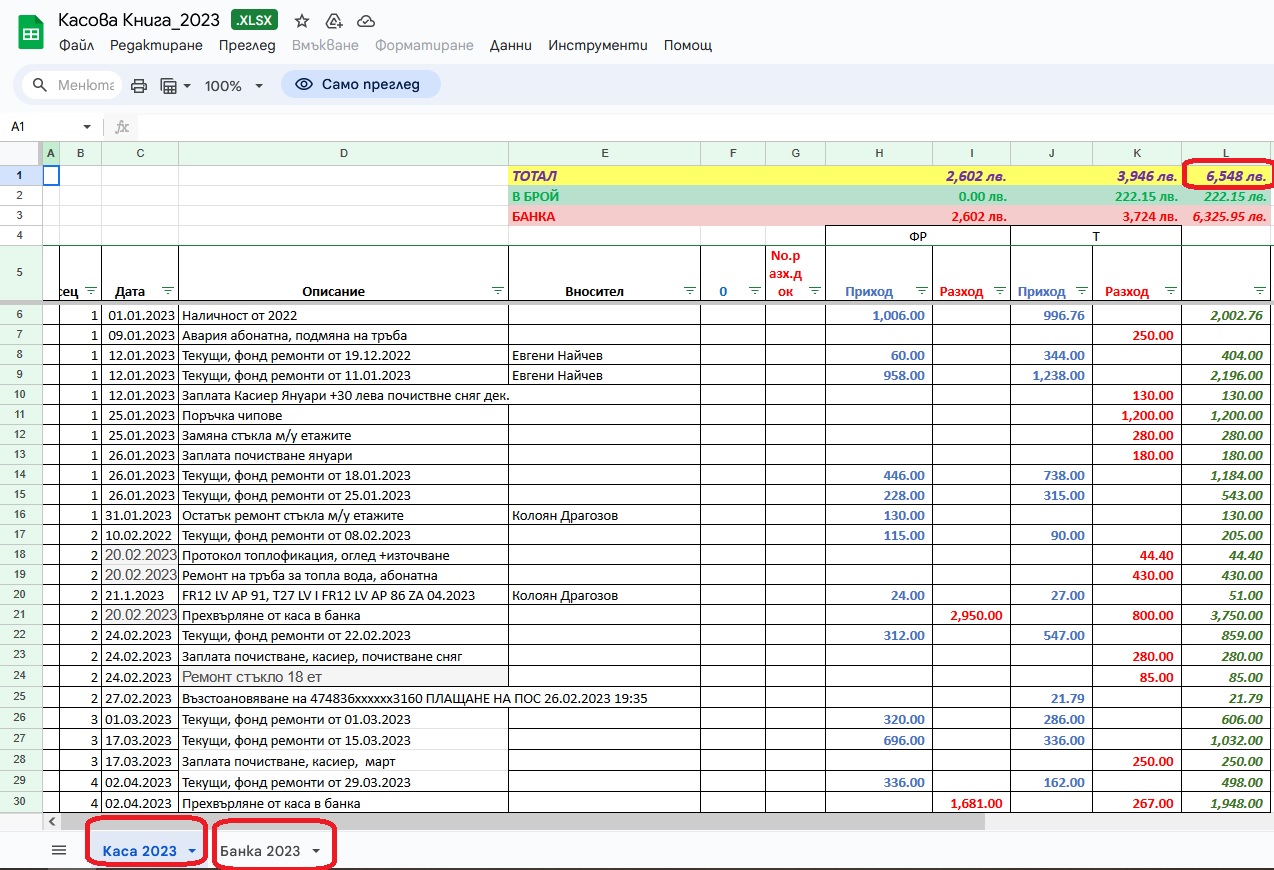1274x870 pixels.
Task: Select column D header
Action: (343, 153)
